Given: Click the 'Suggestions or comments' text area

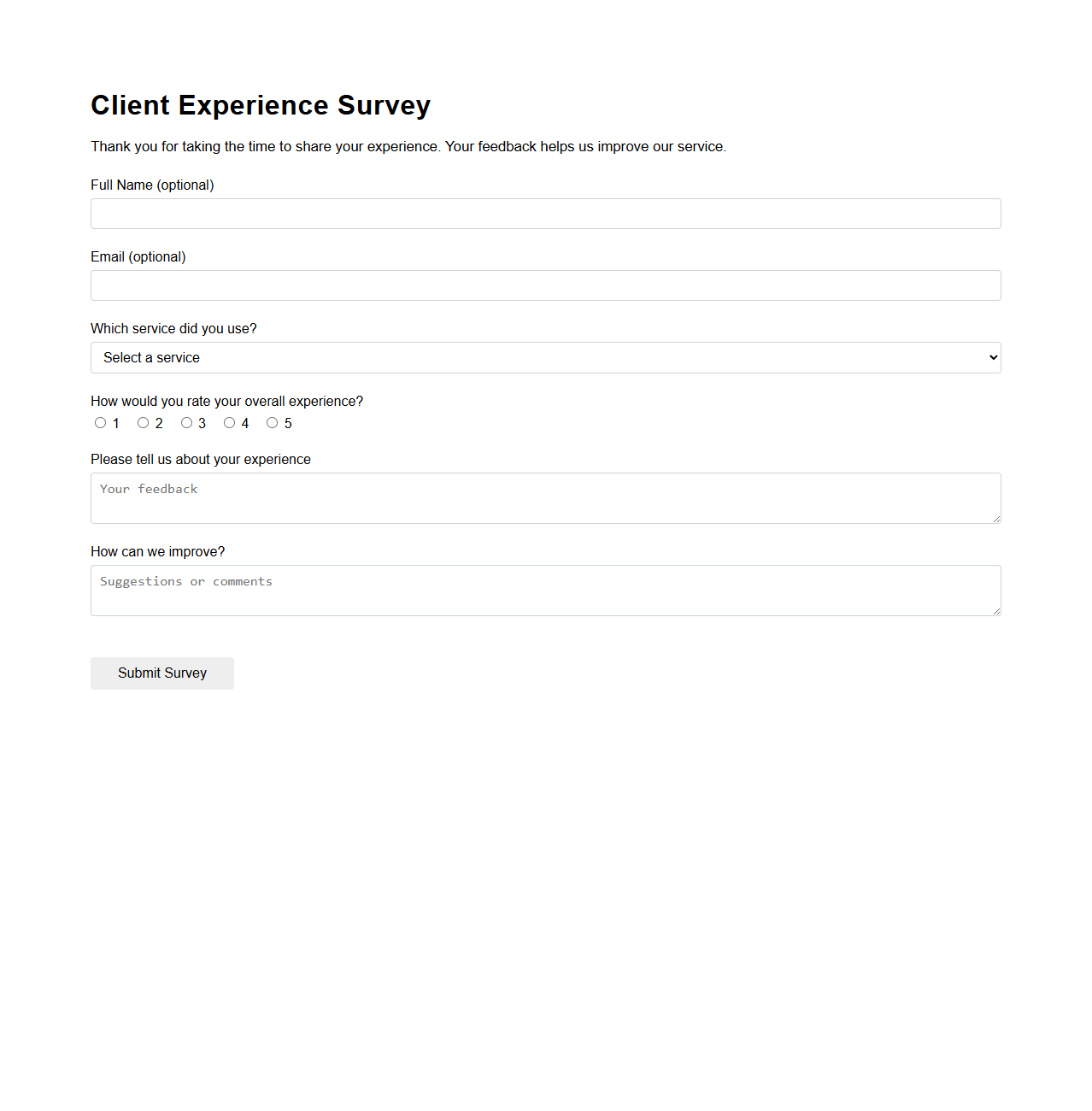Looking at the screenshot, I should 545,590.
